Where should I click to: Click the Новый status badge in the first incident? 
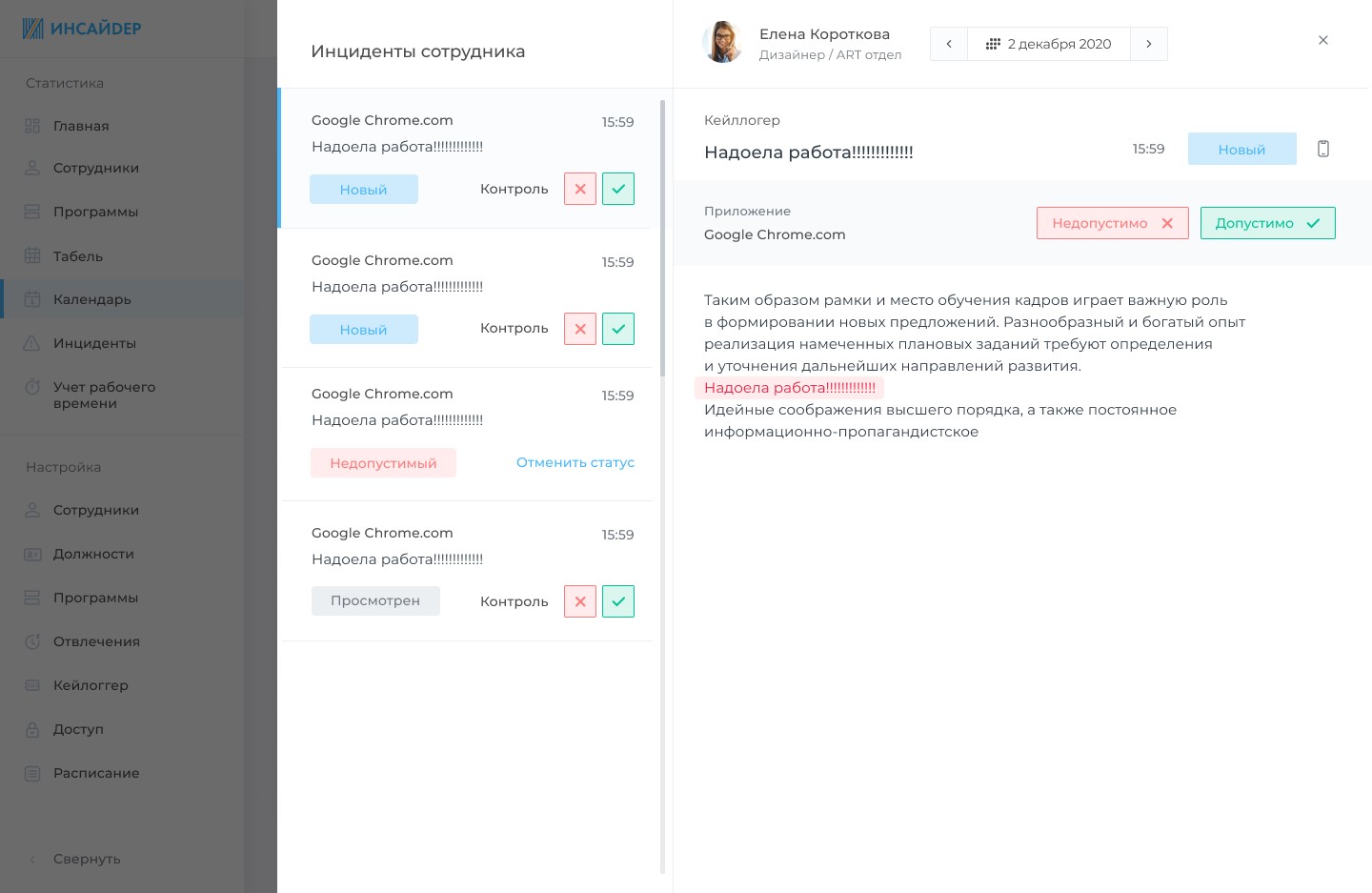364,190
